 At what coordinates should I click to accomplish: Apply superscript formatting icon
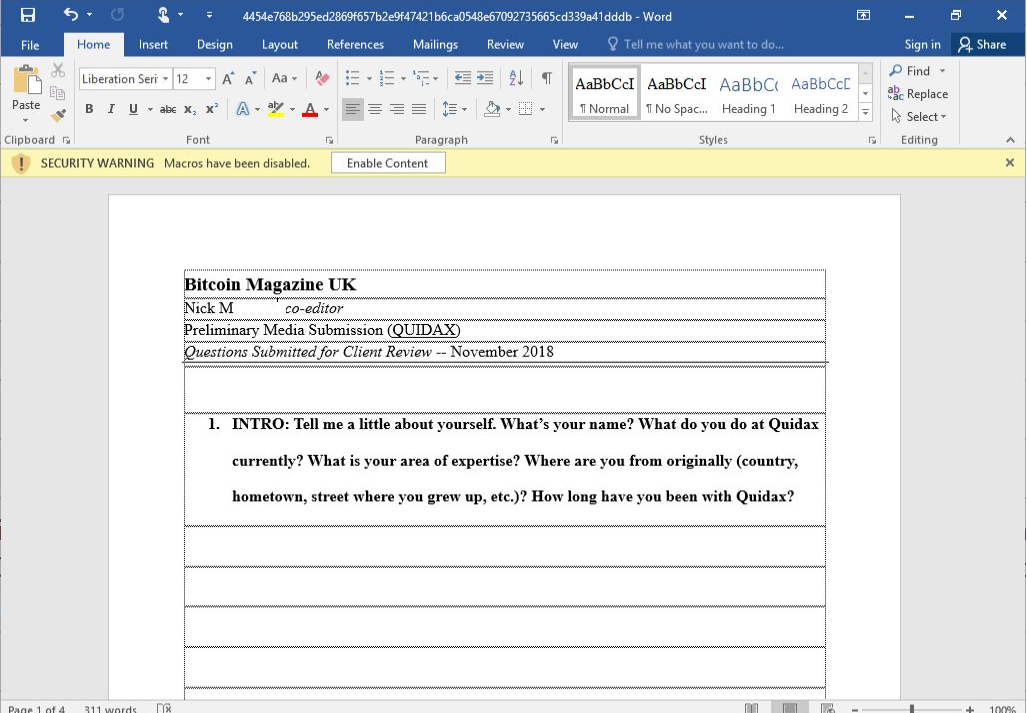[x=211, y=109]
